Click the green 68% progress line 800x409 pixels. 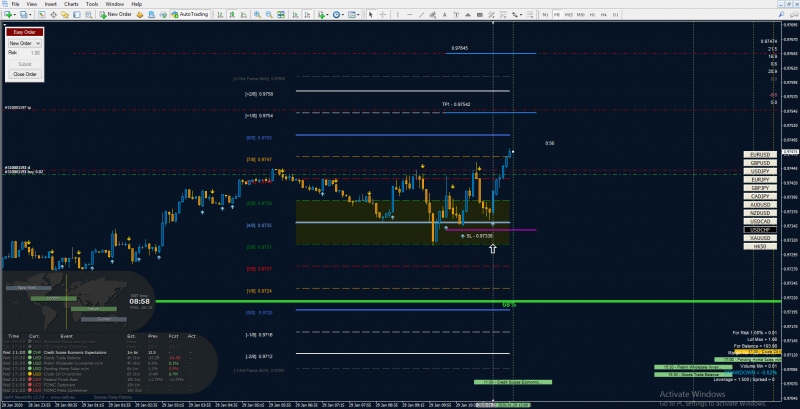tap(468, 301)
